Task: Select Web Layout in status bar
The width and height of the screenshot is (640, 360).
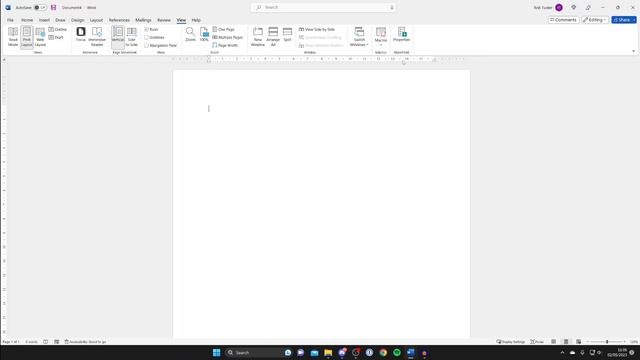Action: click(578, 342)
